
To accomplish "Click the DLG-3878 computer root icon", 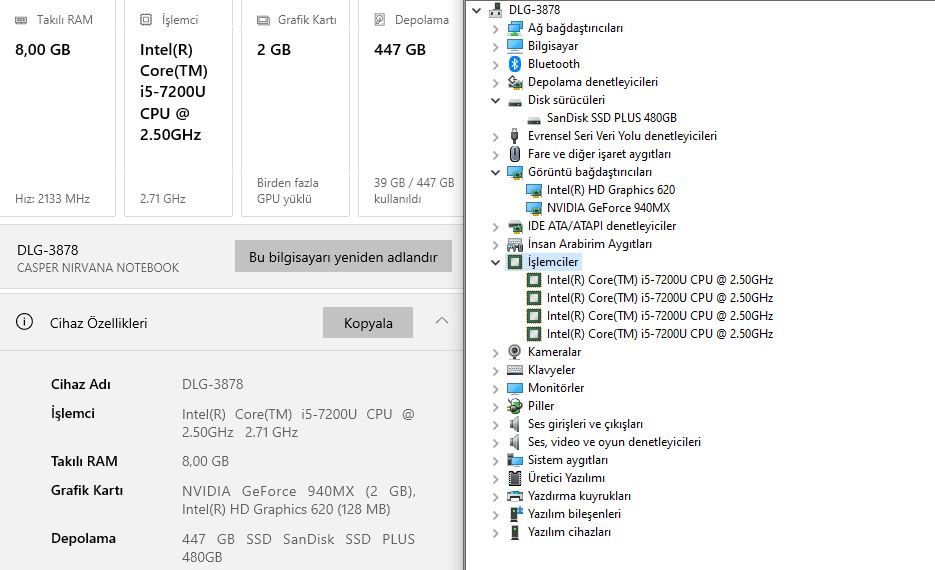I will 496,10.
